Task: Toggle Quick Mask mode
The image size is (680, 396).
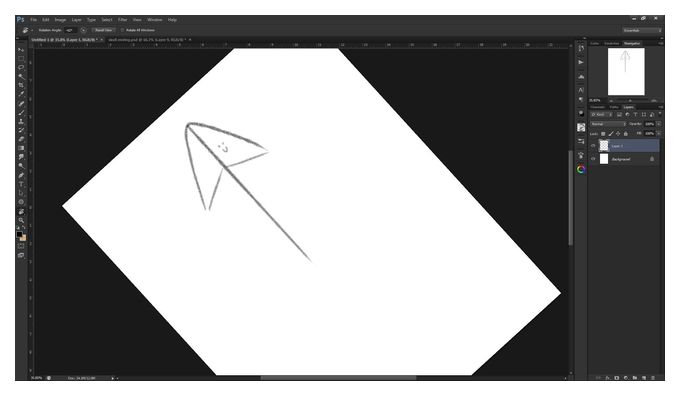Action: 21,246
